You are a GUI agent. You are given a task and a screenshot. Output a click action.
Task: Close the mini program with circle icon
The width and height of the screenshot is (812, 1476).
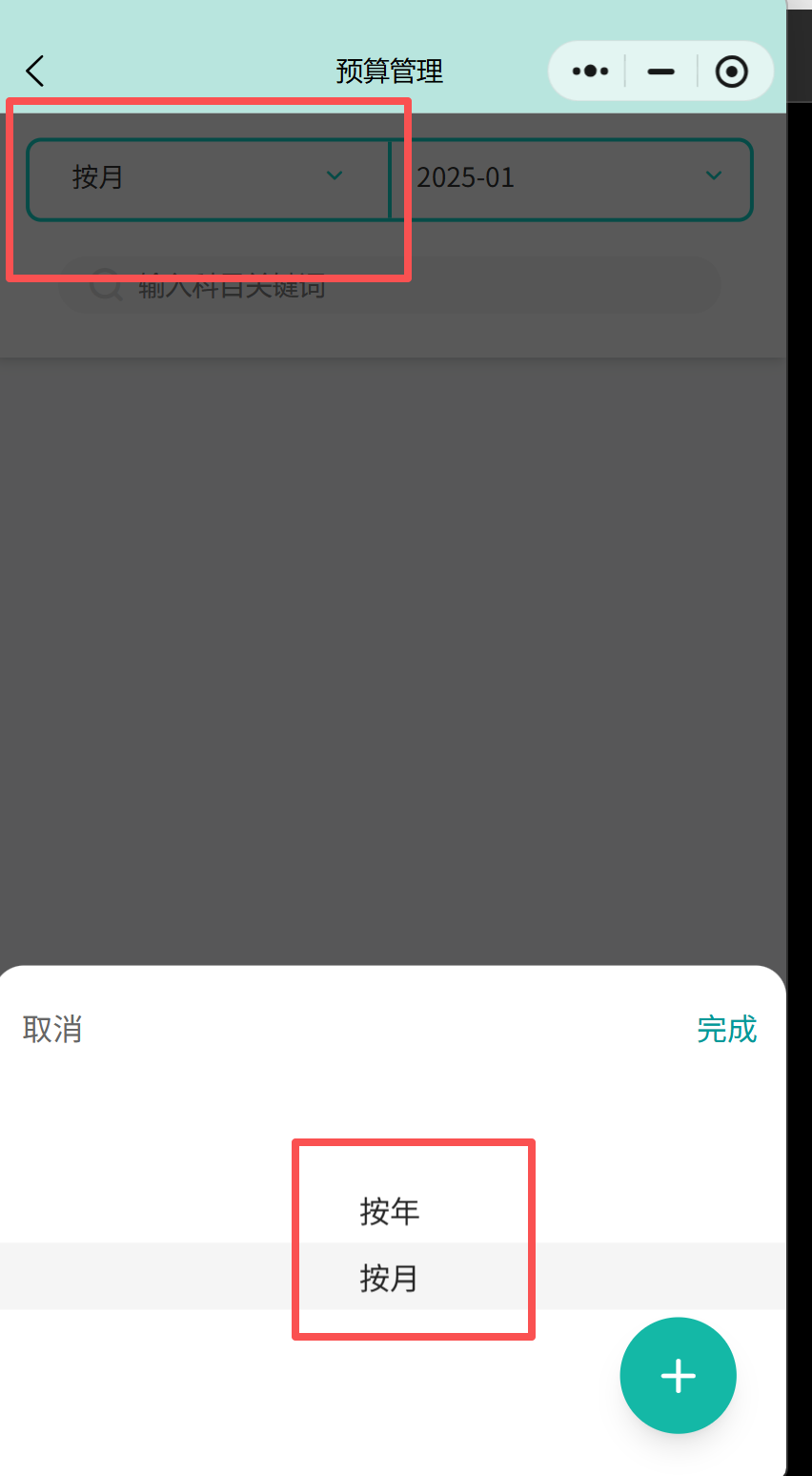tap(731, 72)
